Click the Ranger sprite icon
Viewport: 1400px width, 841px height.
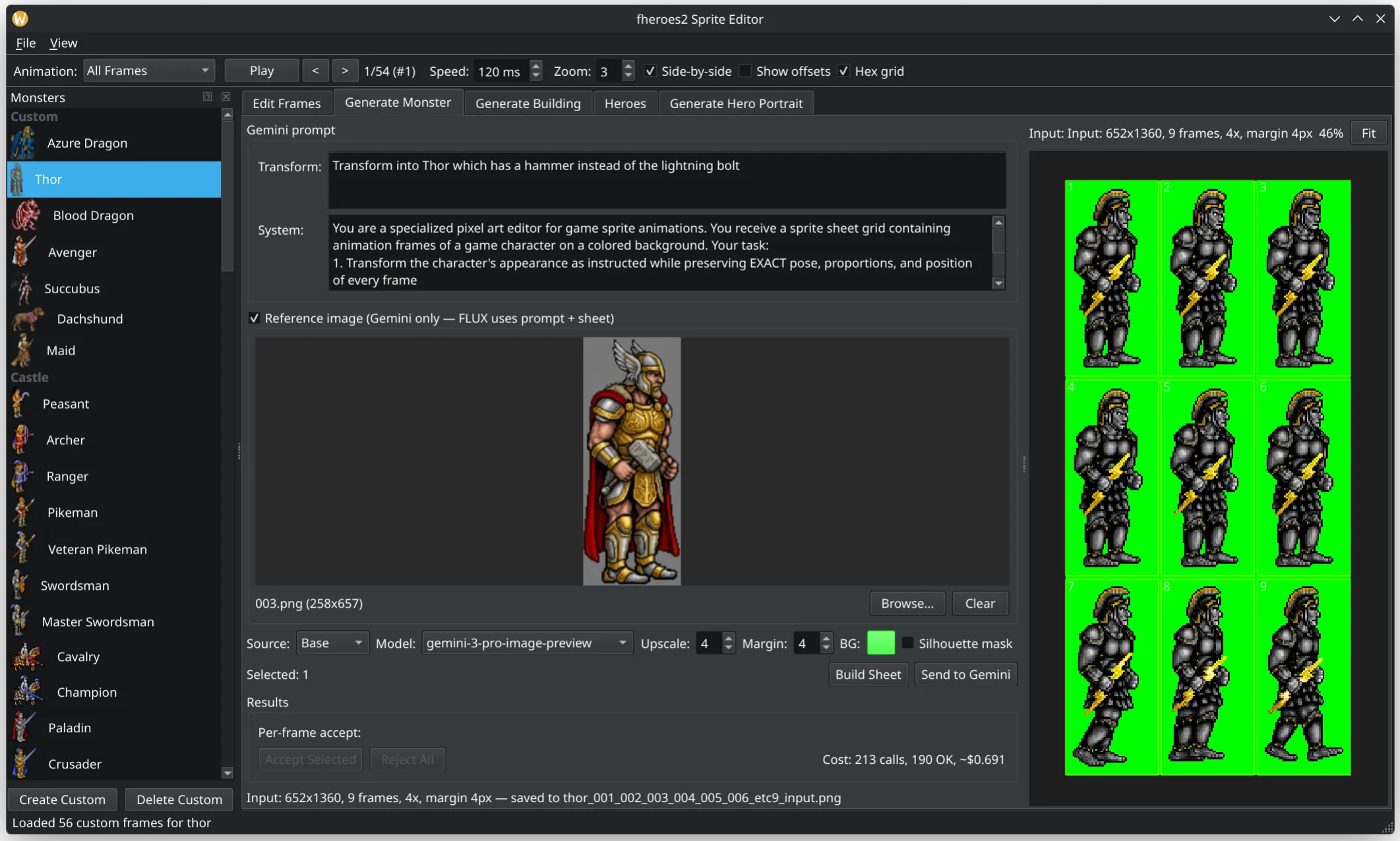pos(23,476)
